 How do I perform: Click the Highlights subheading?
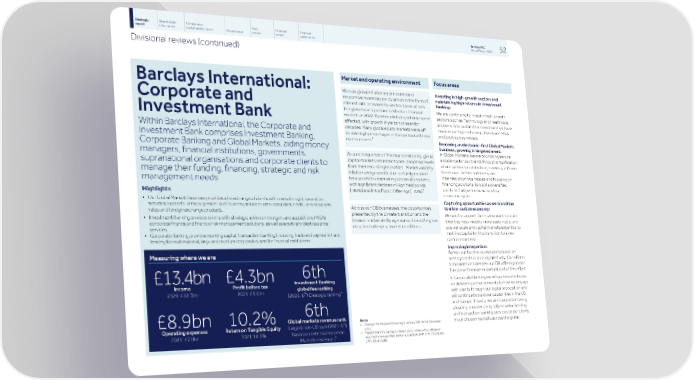(156, 188)
